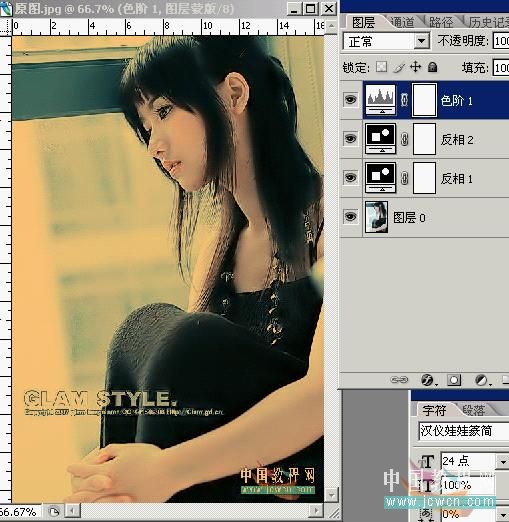This screenshot has width=509, height=522.
Task: Switch to the 段落 tab
Action: (x=474, y=410)
